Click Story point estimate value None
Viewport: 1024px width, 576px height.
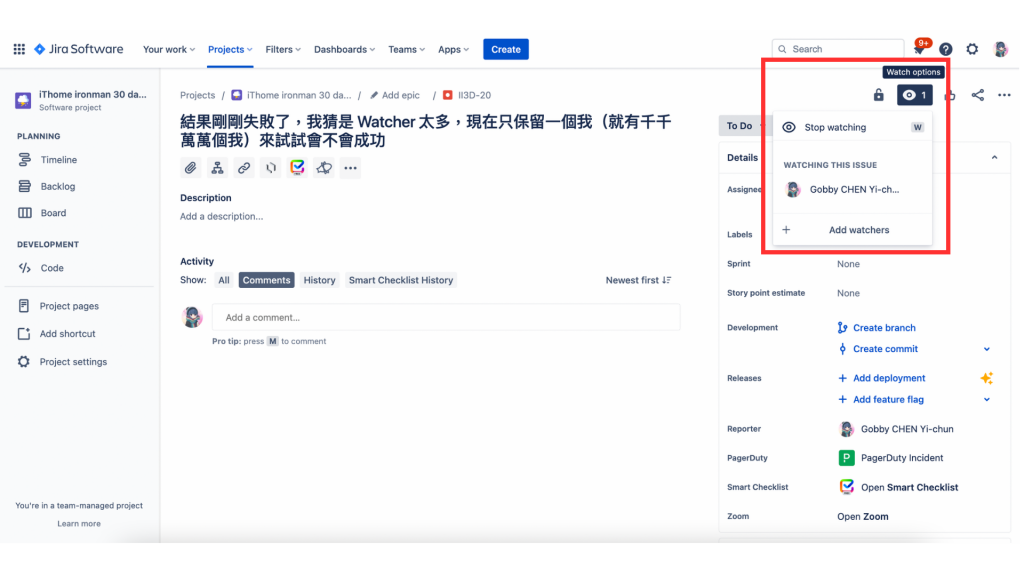pos(848,293)
